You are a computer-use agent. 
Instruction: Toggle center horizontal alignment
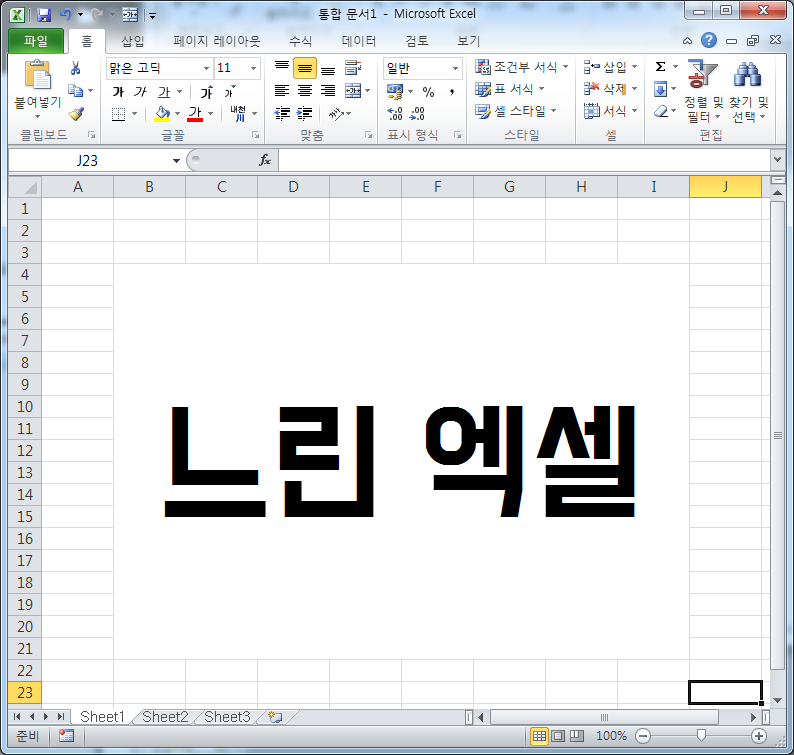click(305, 91)
